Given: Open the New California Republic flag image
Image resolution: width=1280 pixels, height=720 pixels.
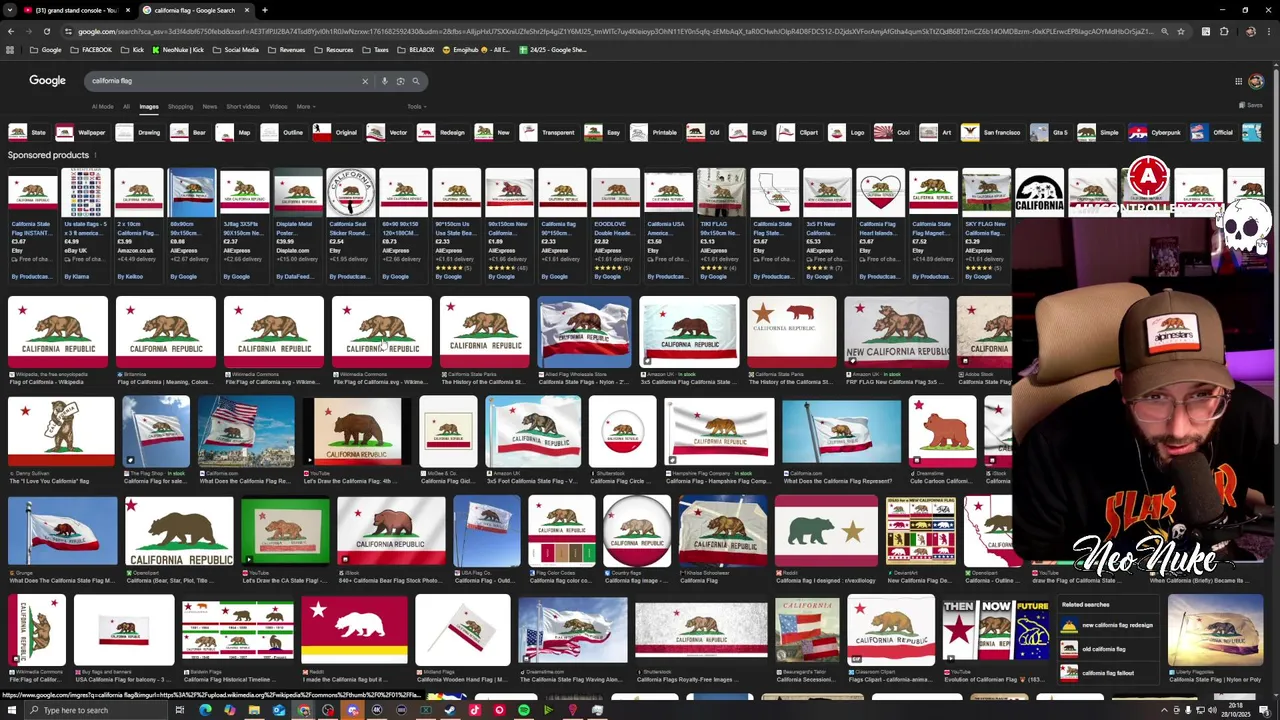Looking at the screenshot, I should pyautogui.click(x=897, y=333).
